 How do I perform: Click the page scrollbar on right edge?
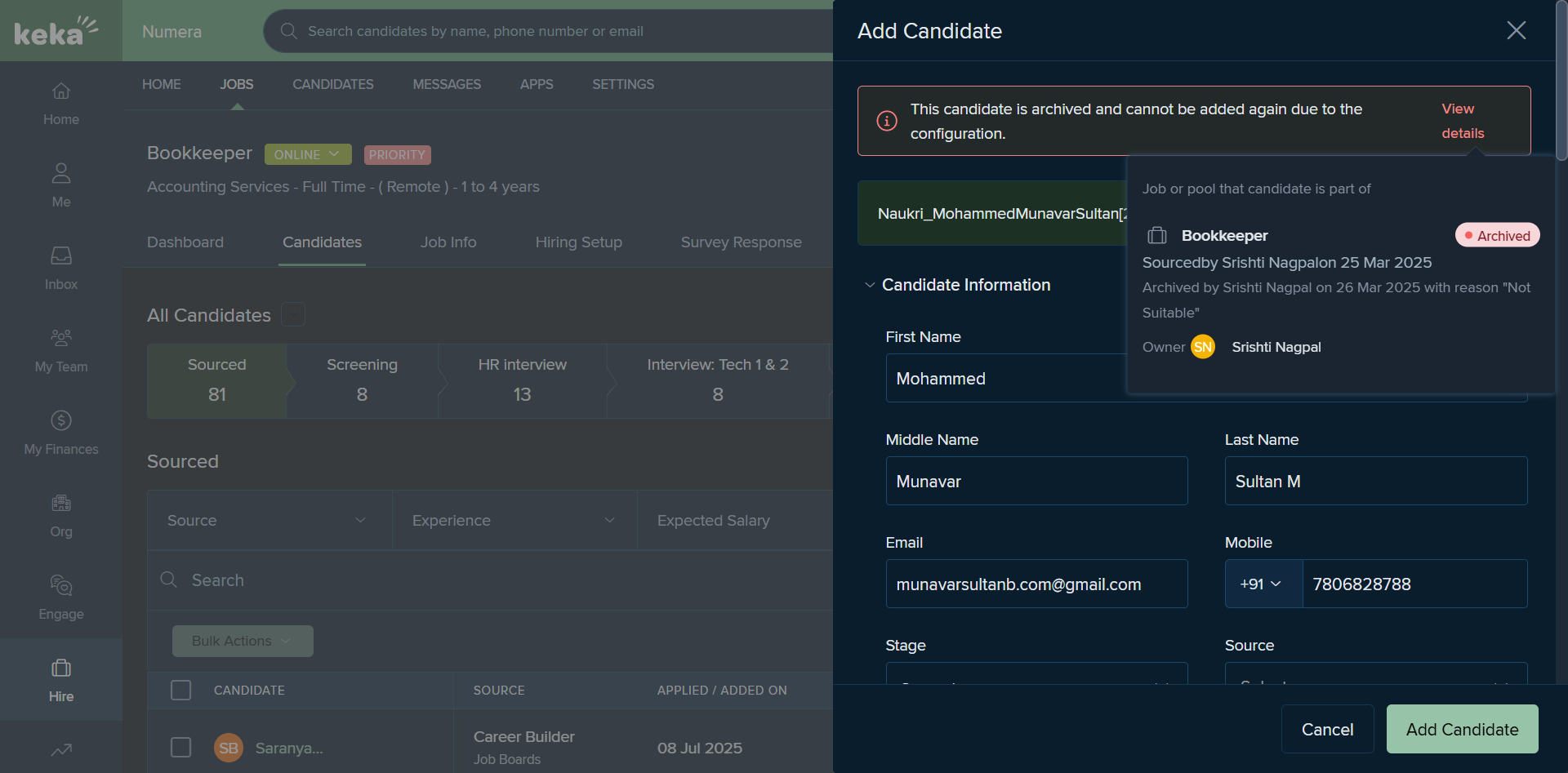click(x=1561, y=80)
